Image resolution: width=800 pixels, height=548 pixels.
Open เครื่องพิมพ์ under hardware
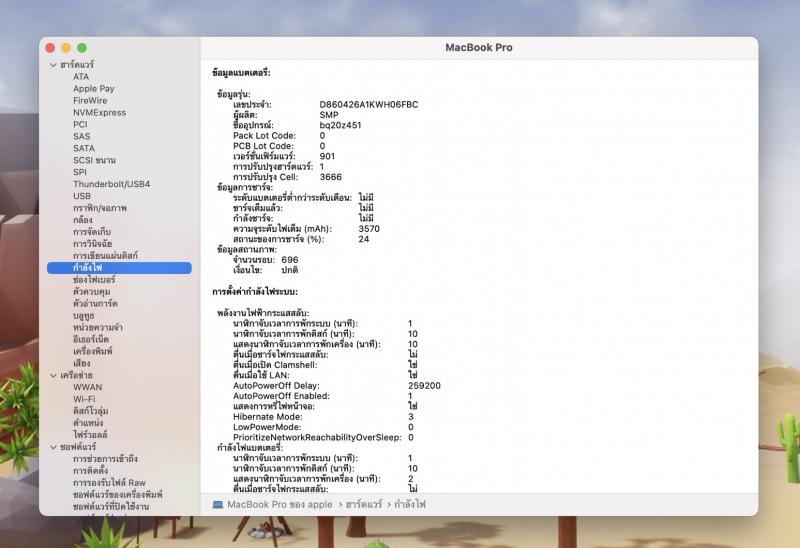click(x=93, y=351)
